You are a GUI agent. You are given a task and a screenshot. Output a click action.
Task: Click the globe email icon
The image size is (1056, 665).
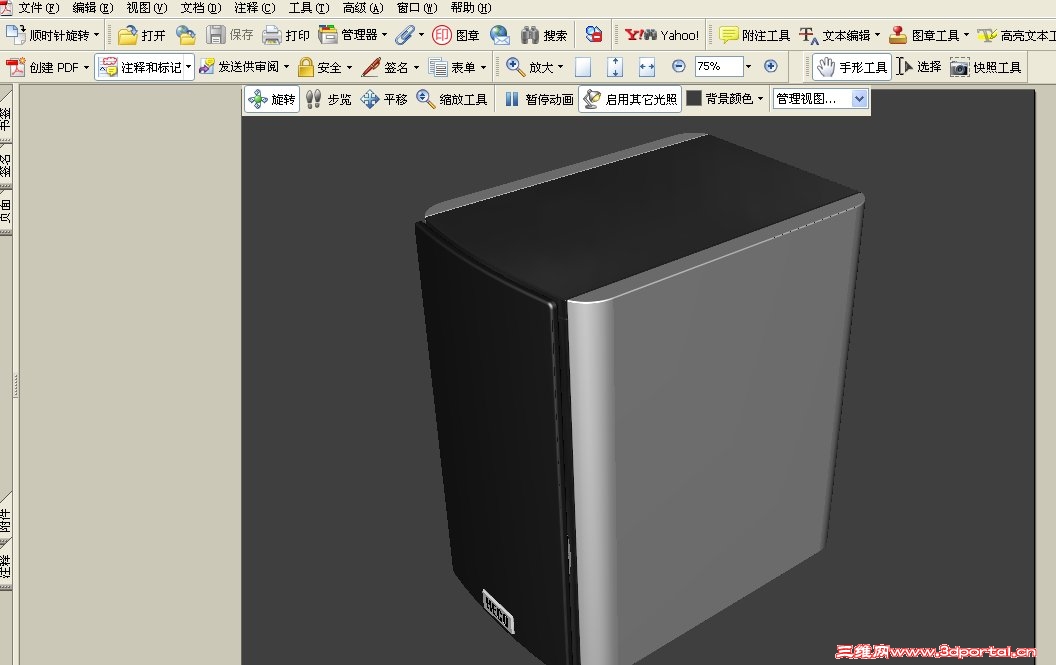pyautogui.click(x=500, y=35)
